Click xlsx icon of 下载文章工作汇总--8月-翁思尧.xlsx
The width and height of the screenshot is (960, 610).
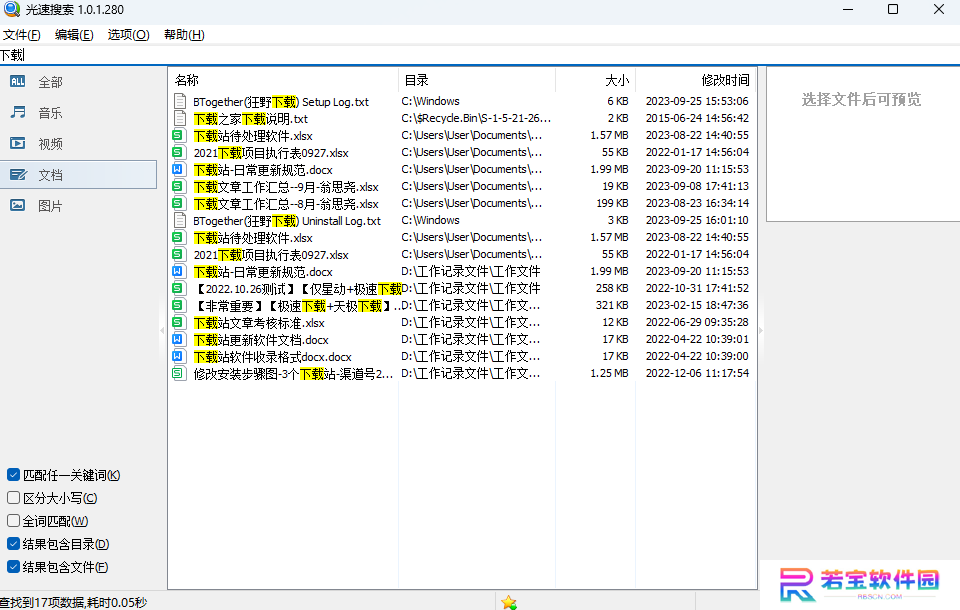[178, 203]
